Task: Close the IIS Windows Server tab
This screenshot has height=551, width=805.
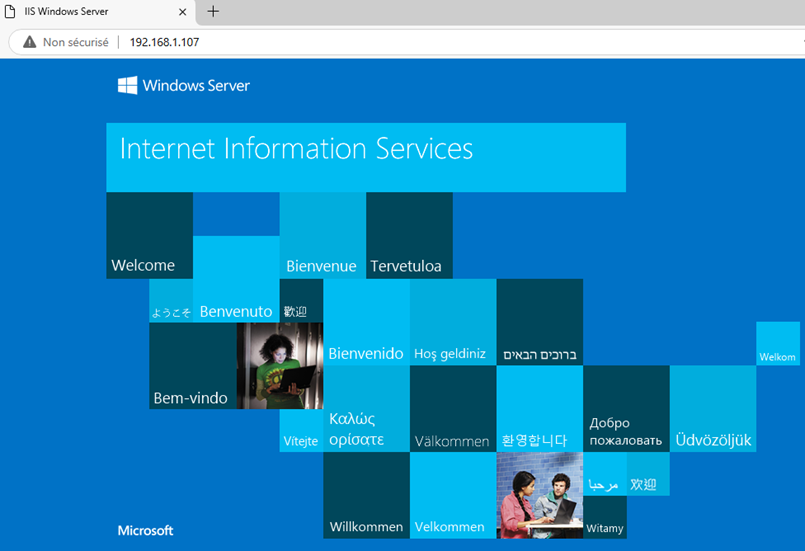Action: click(182, 12)
